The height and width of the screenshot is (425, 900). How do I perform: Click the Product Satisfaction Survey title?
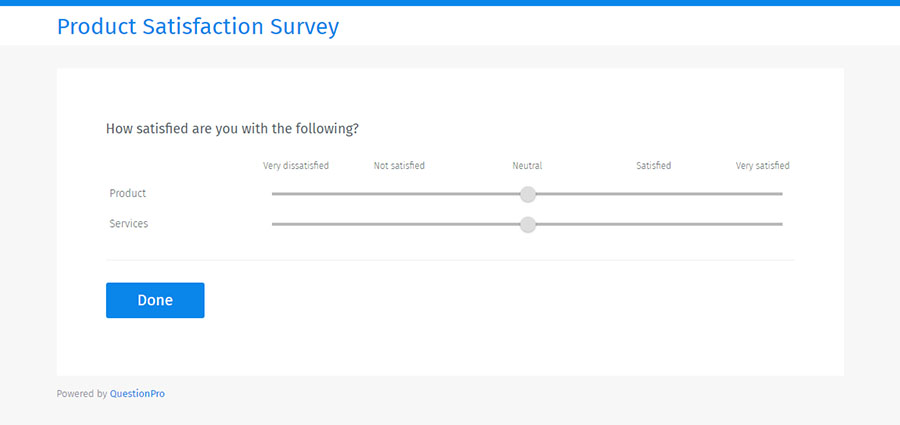pos(198,27)
